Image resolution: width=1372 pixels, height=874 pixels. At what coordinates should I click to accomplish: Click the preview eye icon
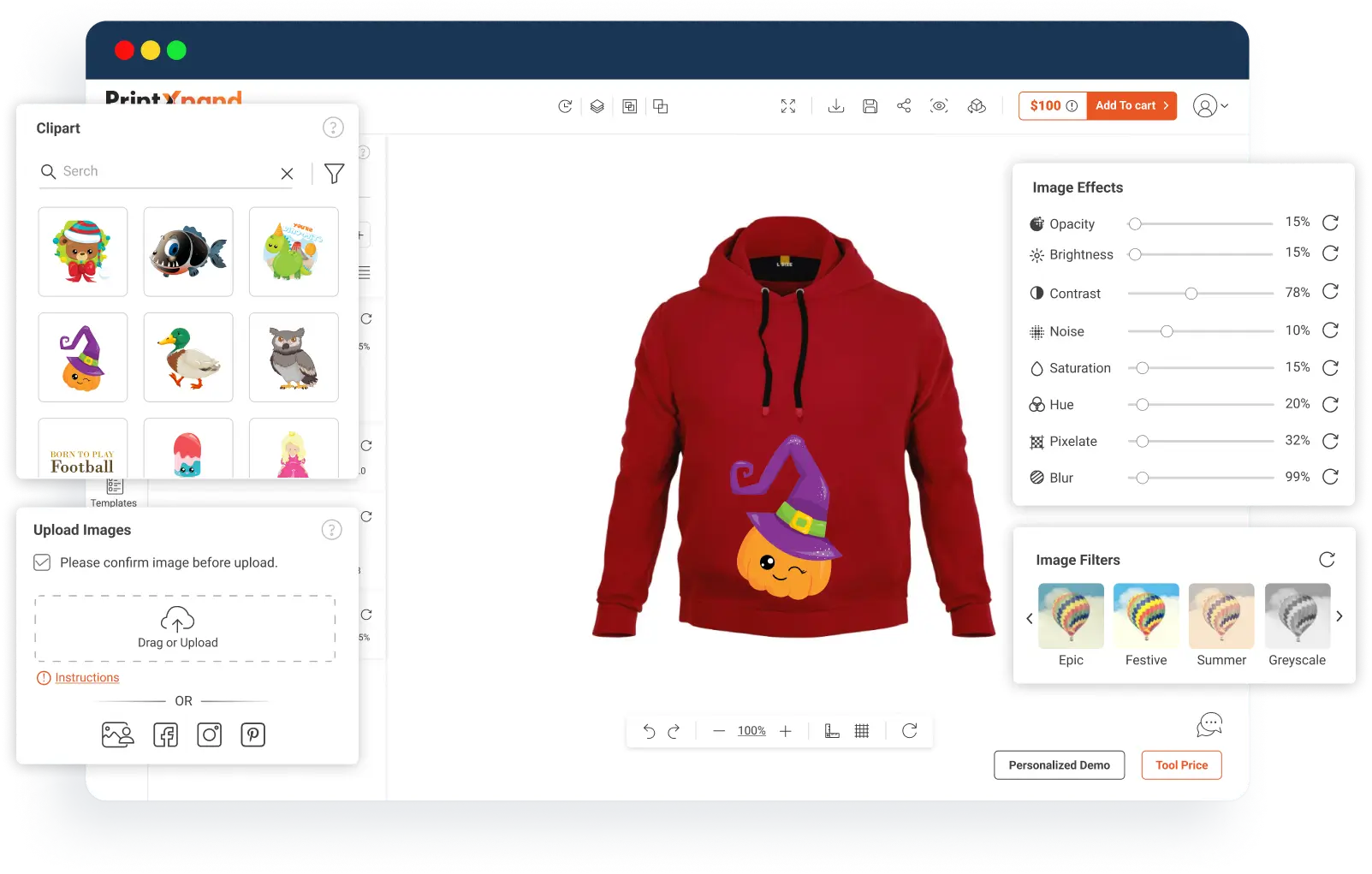point(939,106)
